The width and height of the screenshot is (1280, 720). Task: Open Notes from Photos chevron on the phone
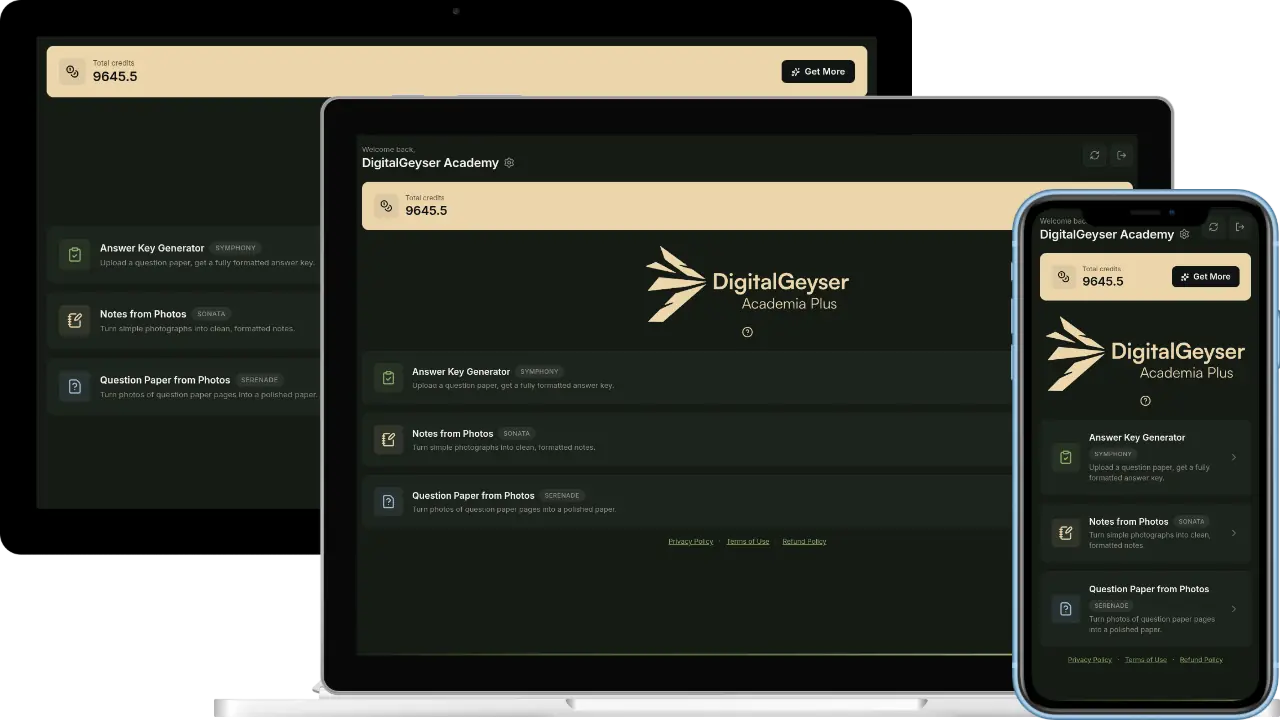pos(1234,533)
